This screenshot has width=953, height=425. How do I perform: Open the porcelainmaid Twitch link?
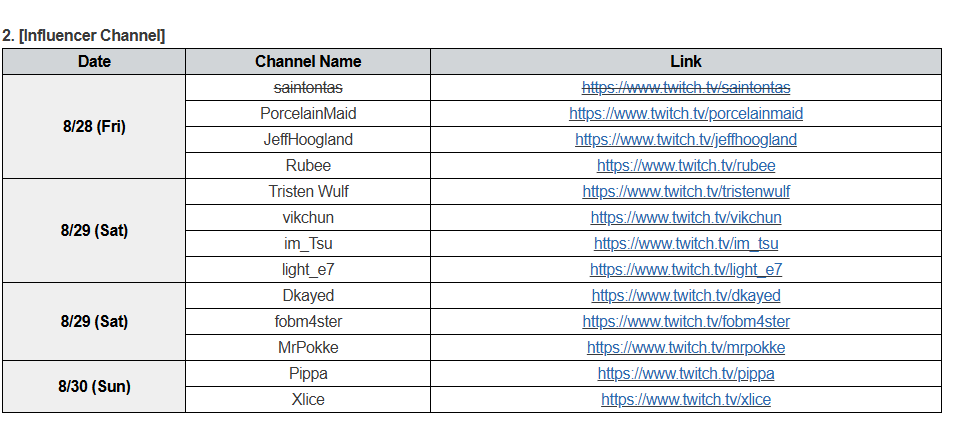(x=686, y=114)
